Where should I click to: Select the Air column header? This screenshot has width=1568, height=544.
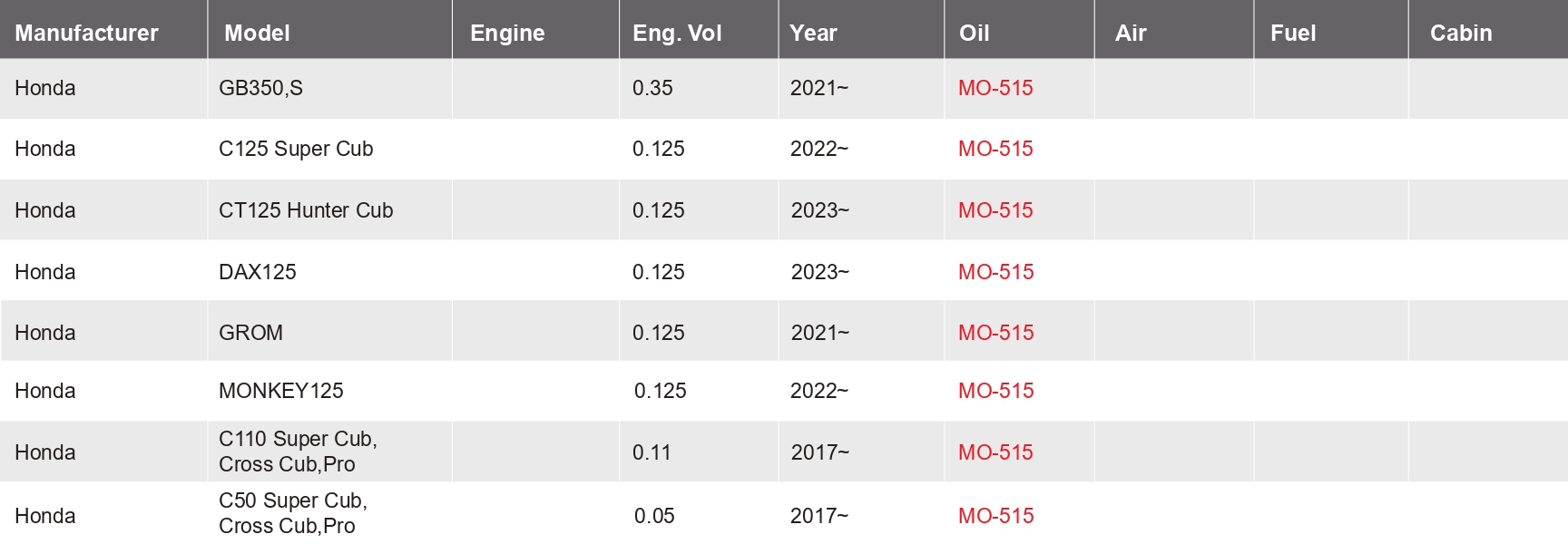(1131, 34)
